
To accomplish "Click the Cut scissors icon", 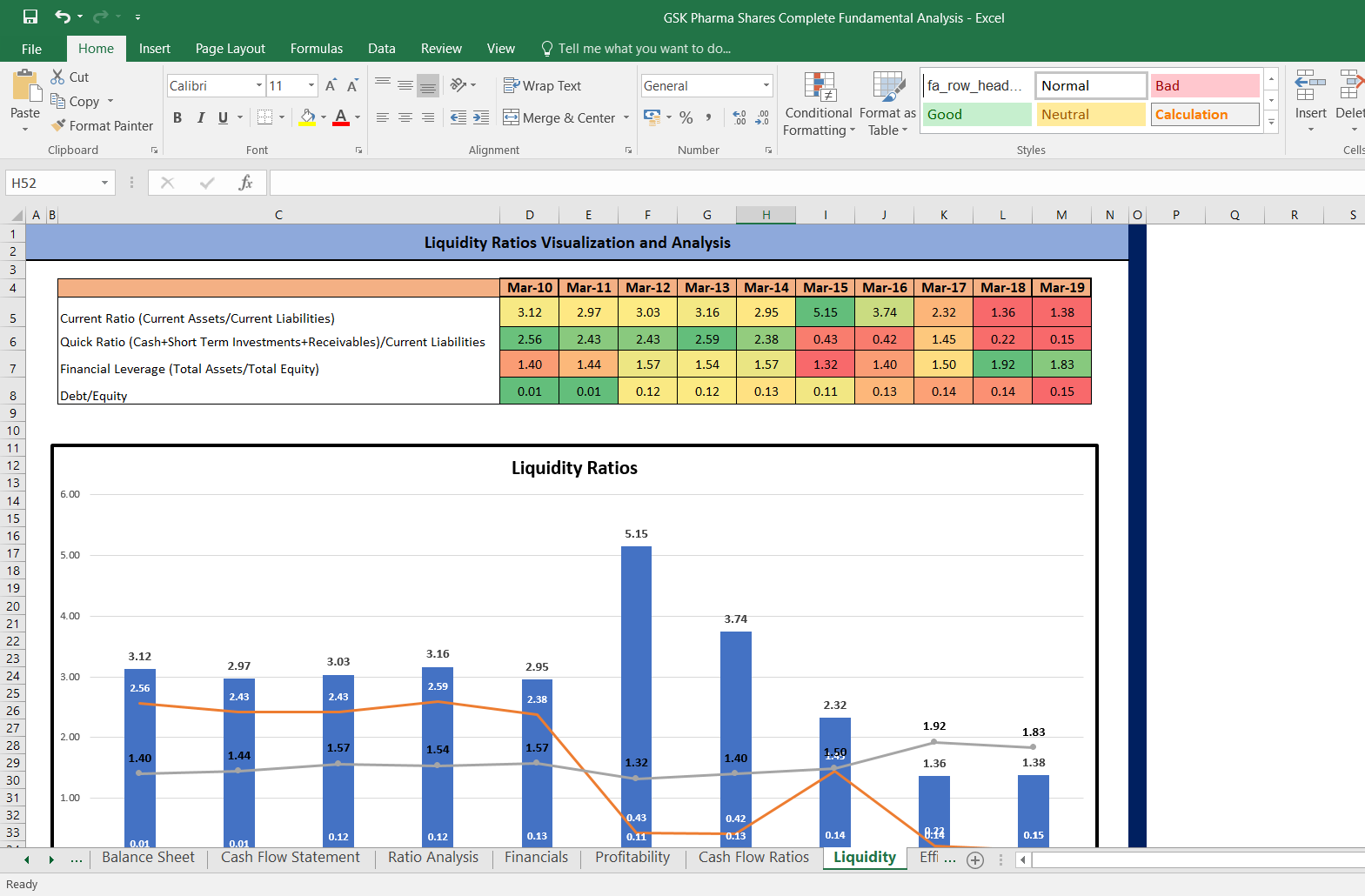I will [57, 77].
